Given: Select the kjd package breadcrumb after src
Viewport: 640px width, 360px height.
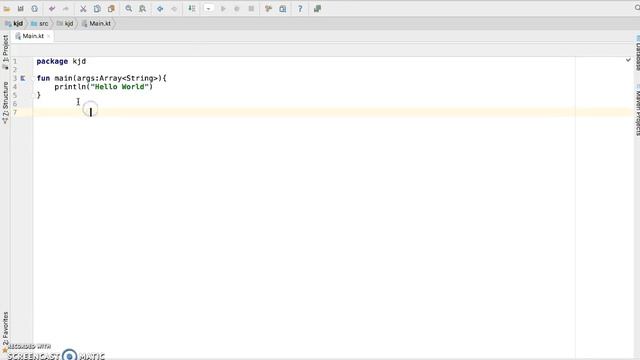Looking at the screenshot, I should (65, 24).
